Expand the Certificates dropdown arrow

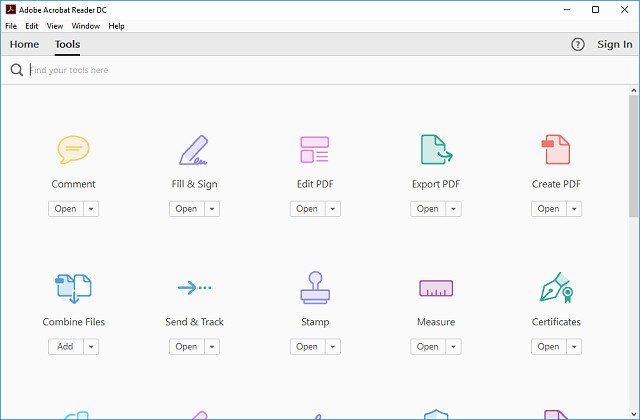[x=574, y=347]
